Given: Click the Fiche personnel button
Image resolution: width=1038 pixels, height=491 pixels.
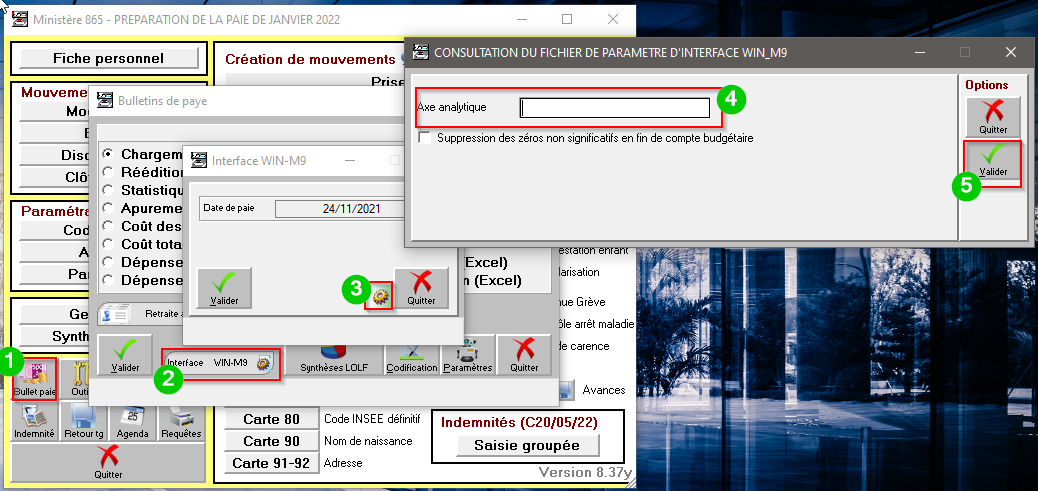Looking at the screenshot, I should click(x=108, y=58).
